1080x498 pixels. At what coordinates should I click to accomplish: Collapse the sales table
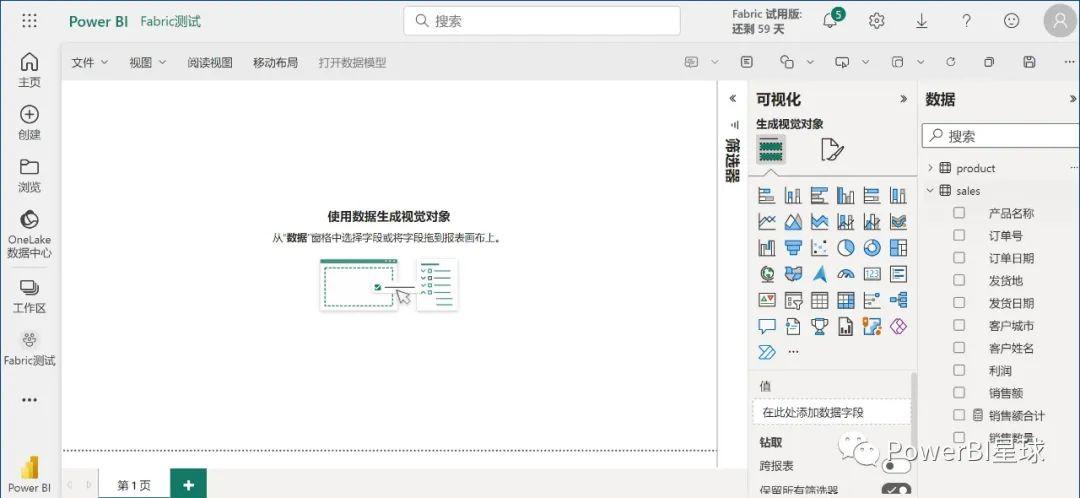pos(930,191)
